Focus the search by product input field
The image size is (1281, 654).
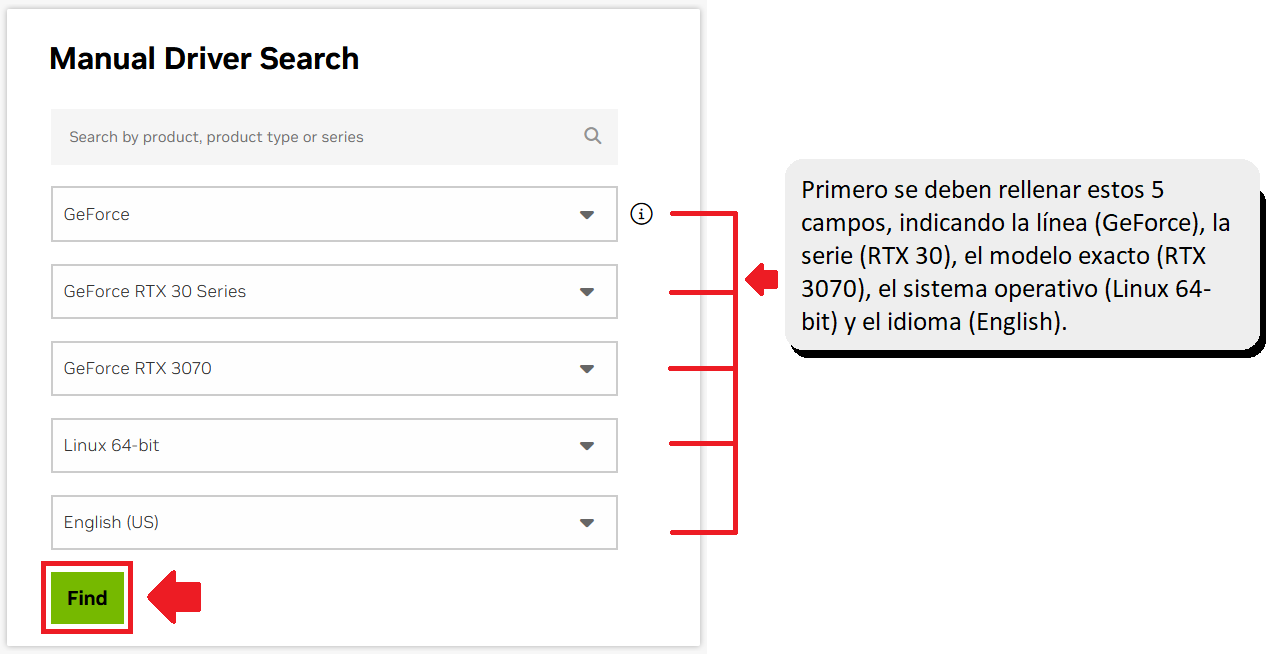[x=334, y=137]
